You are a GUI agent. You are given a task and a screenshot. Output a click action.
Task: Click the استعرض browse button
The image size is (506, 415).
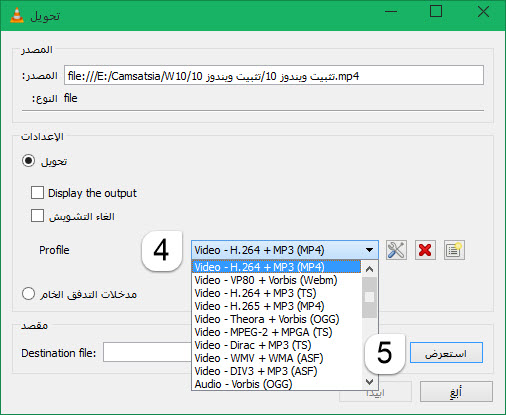pos(446,353)
